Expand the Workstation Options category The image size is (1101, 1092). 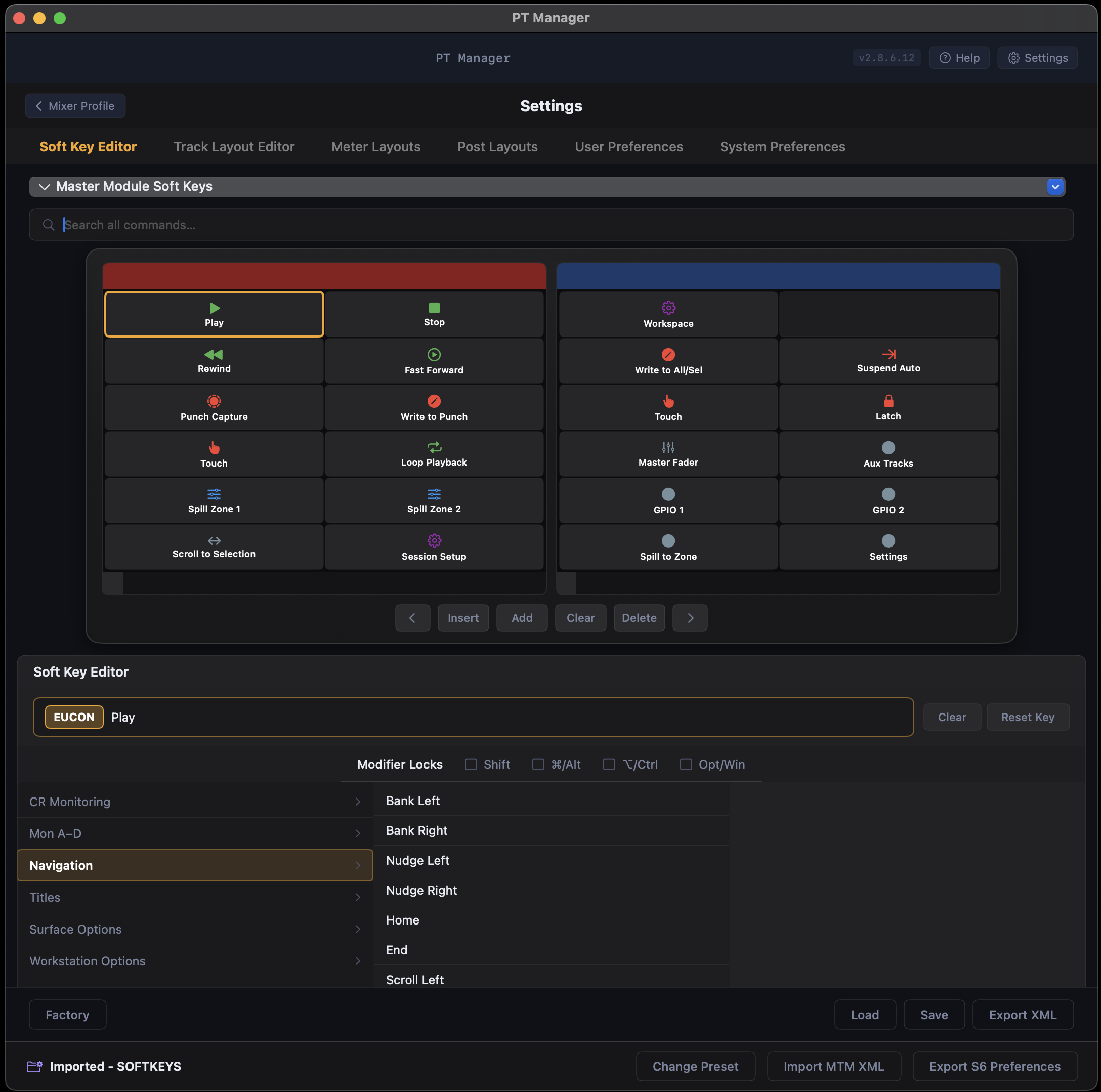click(x=195, y=961)
